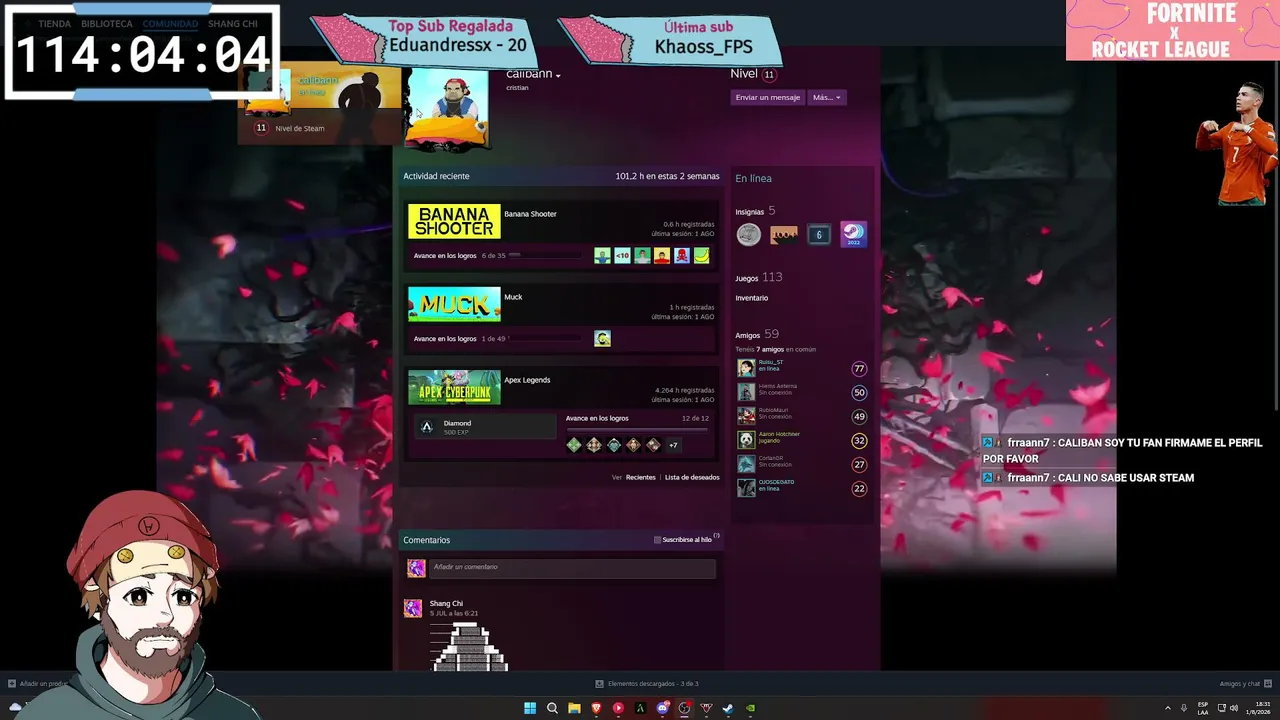Screen dimensions: 1280x720
Task: Open Valorant icon in the taskbar
Action: pos(706,708)
